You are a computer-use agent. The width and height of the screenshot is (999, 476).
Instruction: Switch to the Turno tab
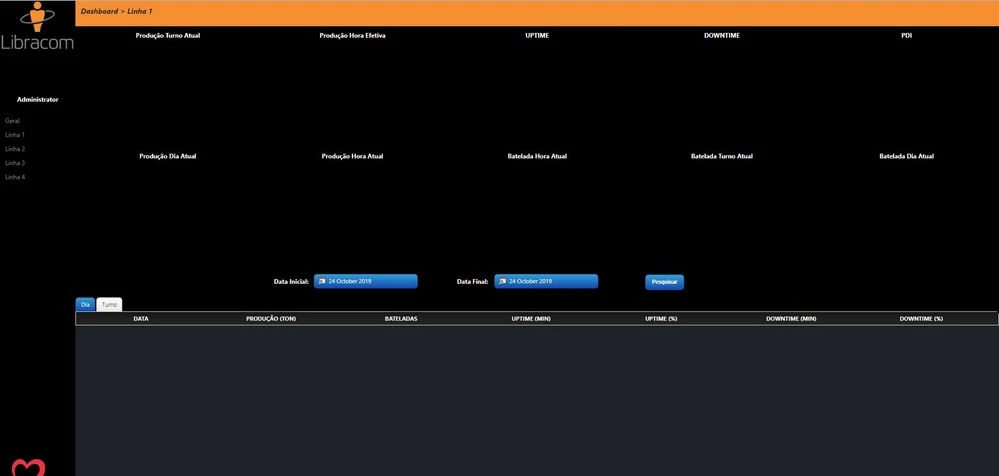(109, 305)
